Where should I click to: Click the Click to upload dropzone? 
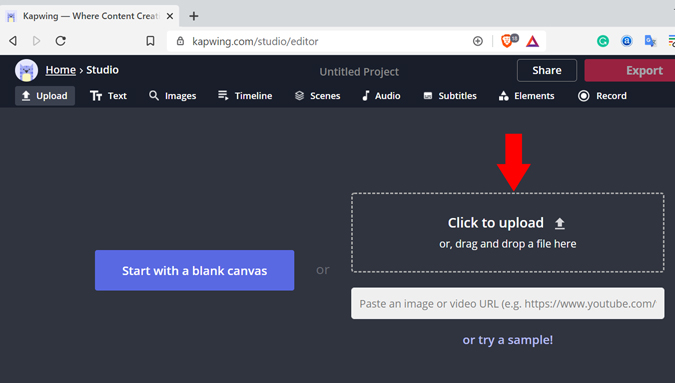click(x=508, y=232)
